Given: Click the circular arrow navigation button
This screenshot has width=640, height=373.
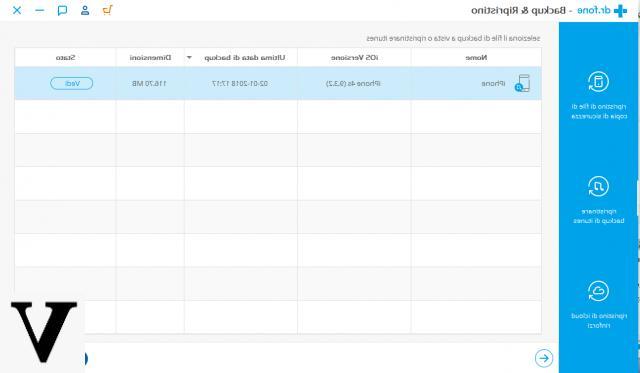Looking at the screenshot, I should [x=544, y=358].
